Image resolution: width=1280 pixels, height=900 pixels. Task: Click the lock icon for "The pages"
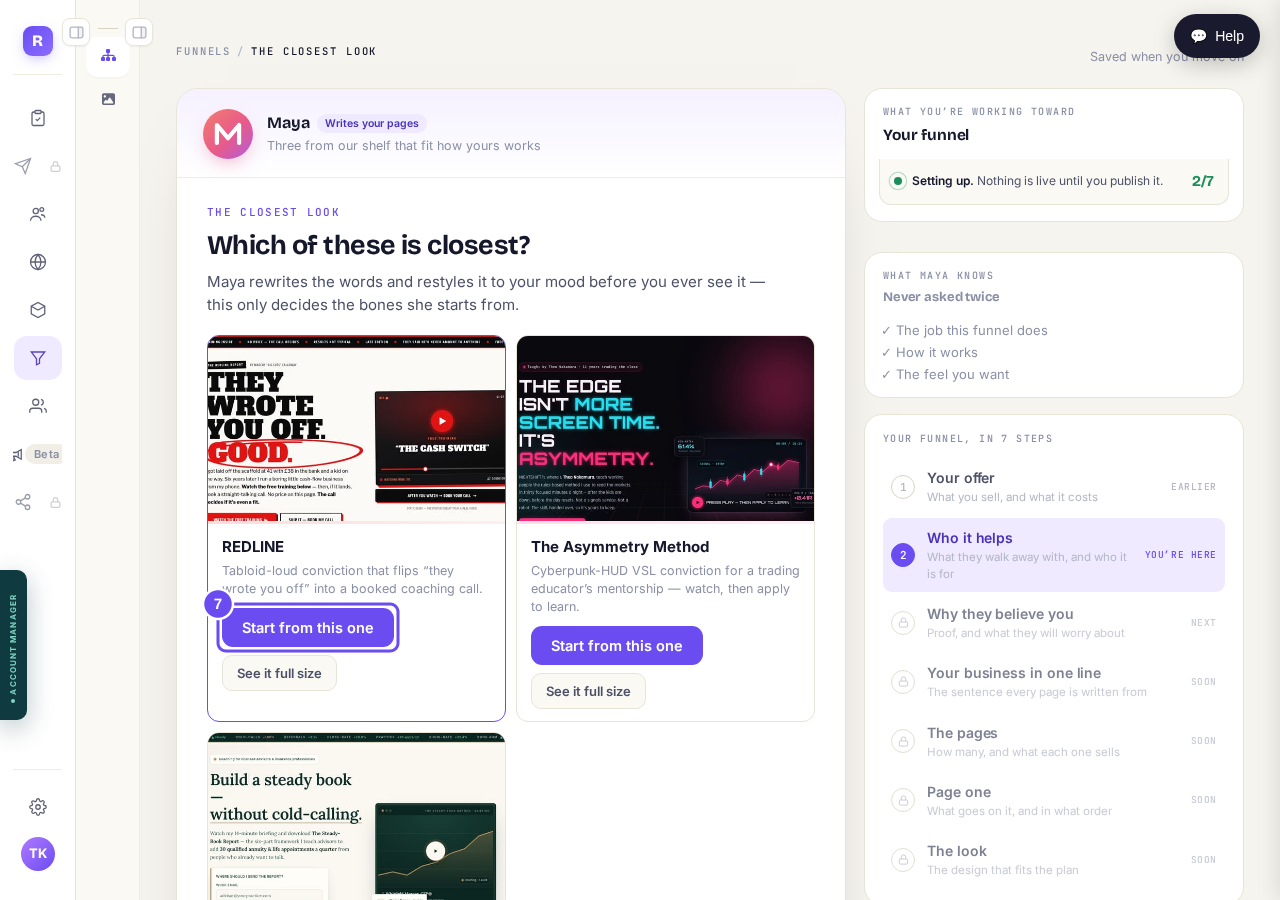(x=903, y=741)
